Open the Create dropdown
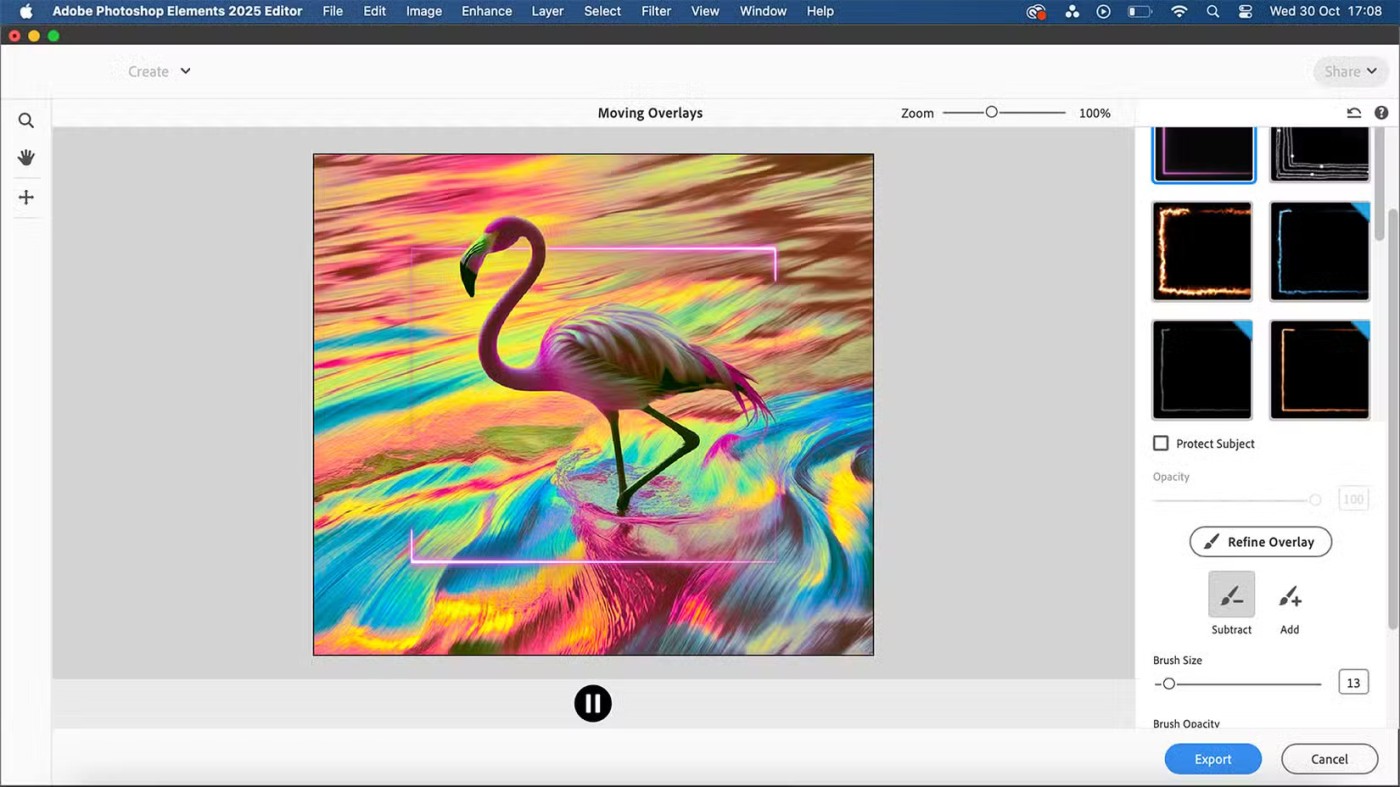The height and width of the screenshot is (787, 1400). tap(159, 71)
